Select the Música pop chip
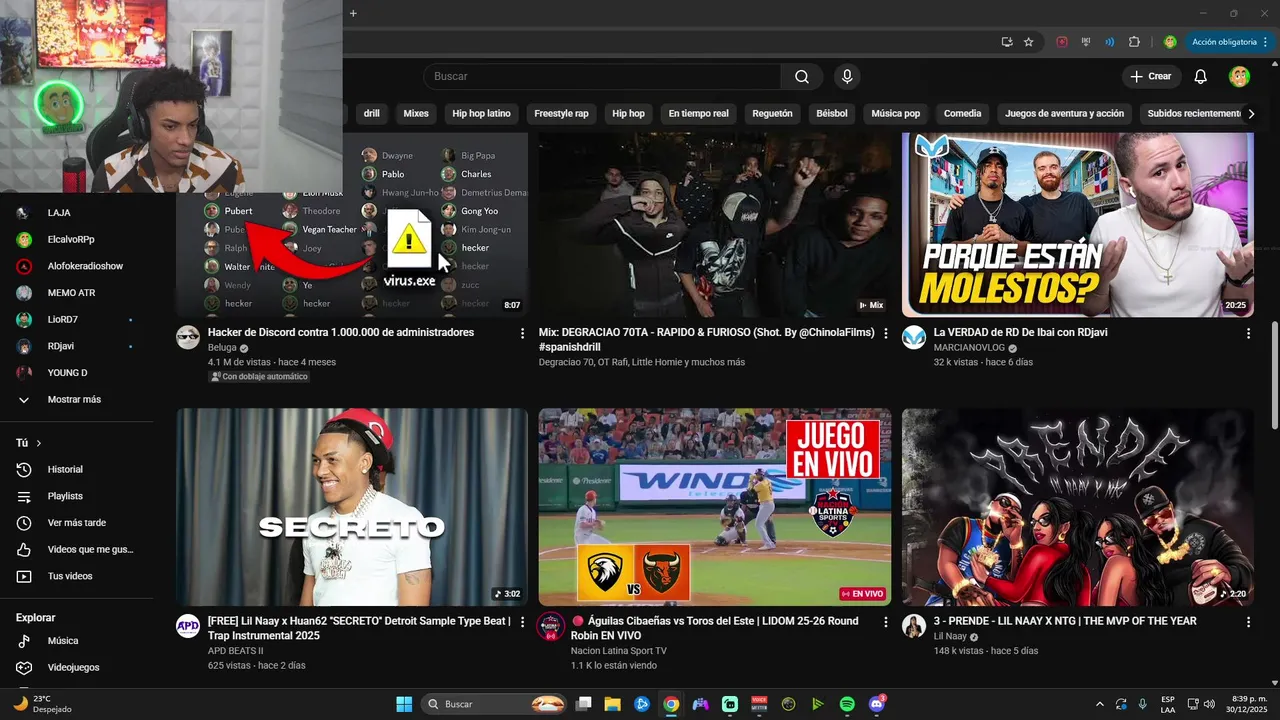This screenshot has width=1280, height=720. click(896, 114)
